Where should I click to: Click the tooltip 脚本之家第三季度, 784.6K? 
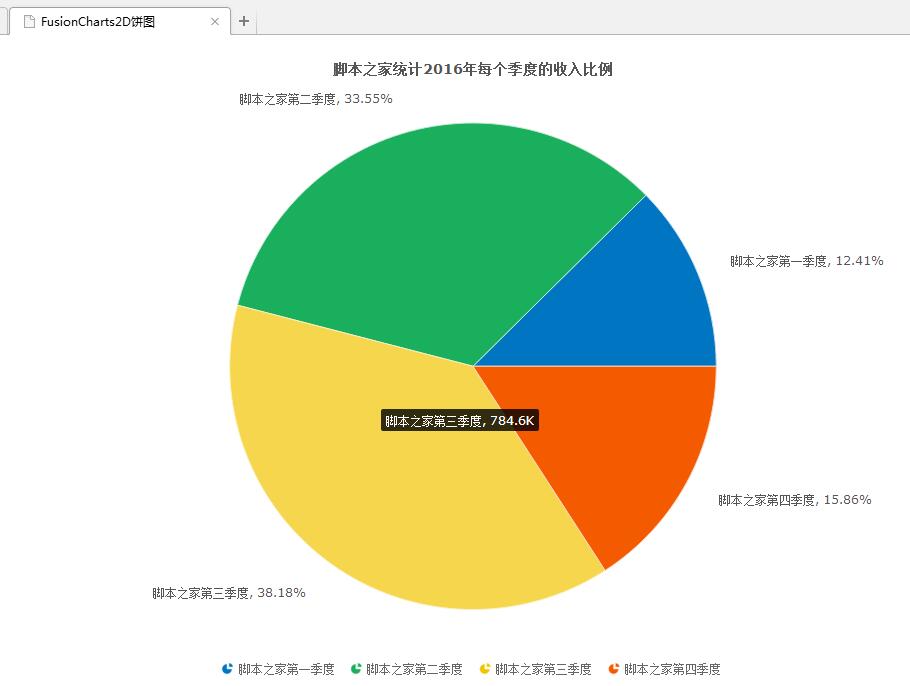[460, 421]
